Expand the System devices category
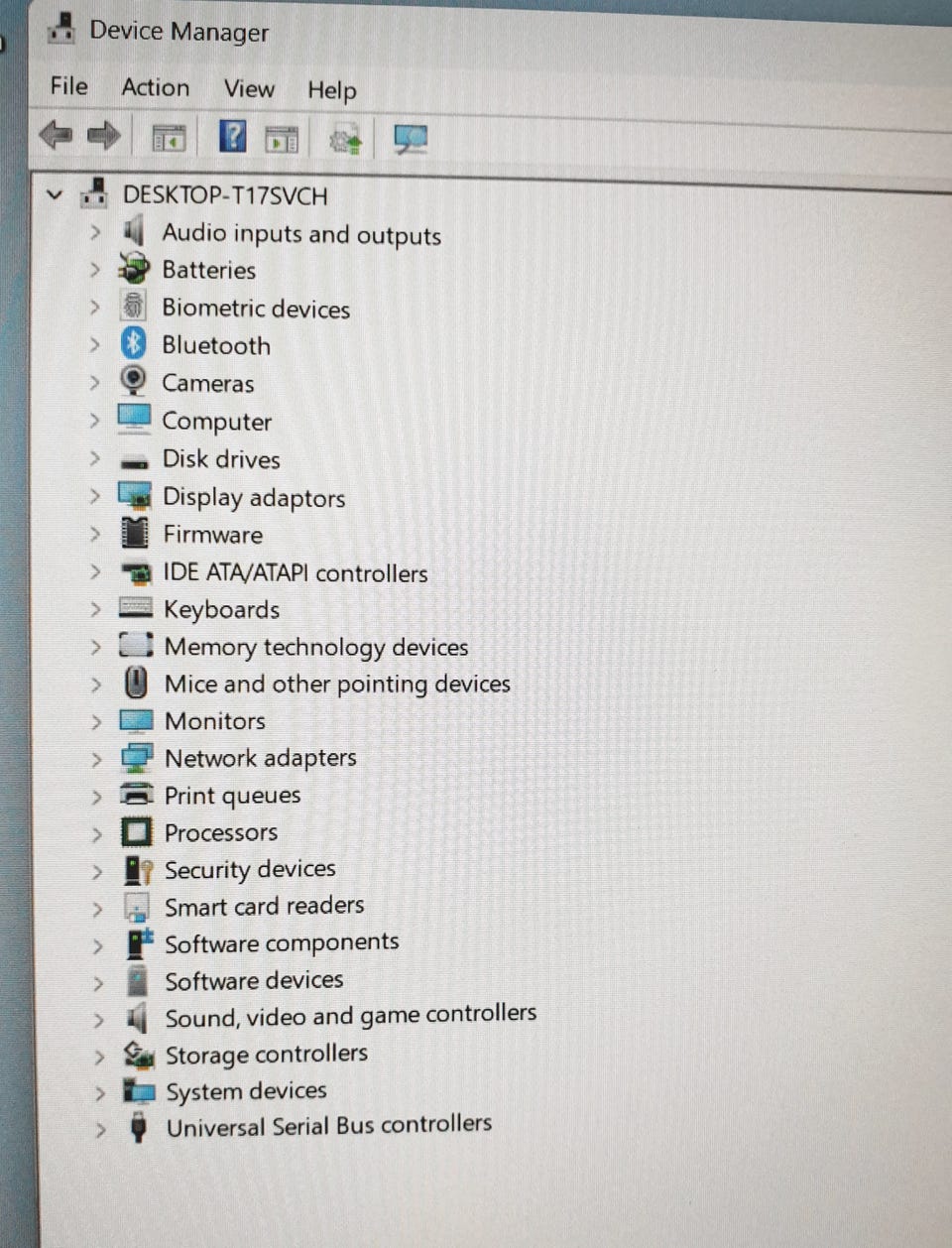 (x=99, y=1093)
